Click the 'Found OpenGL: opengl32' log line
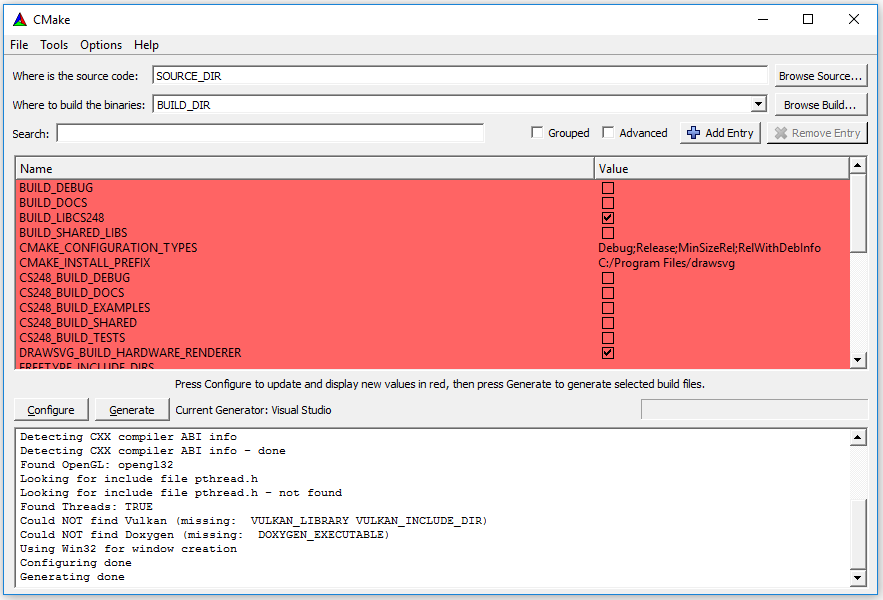This screenshot has height=600, width=883. (97, 465)
